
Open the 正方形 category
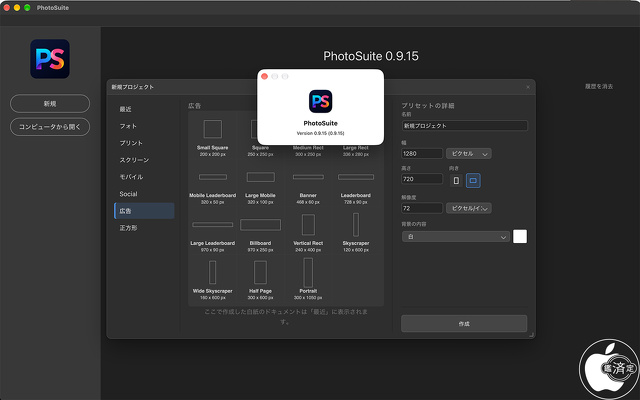(144, 228)
